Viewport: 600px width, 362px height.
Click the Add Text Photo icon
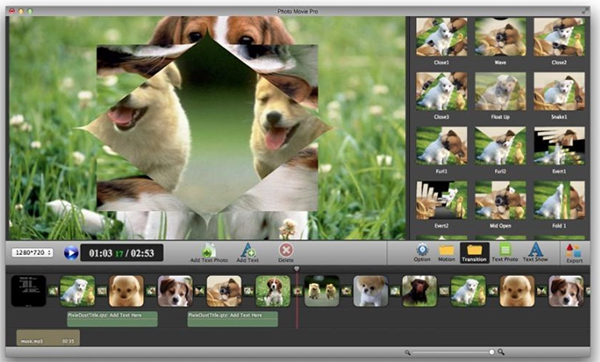click(209, 251)
